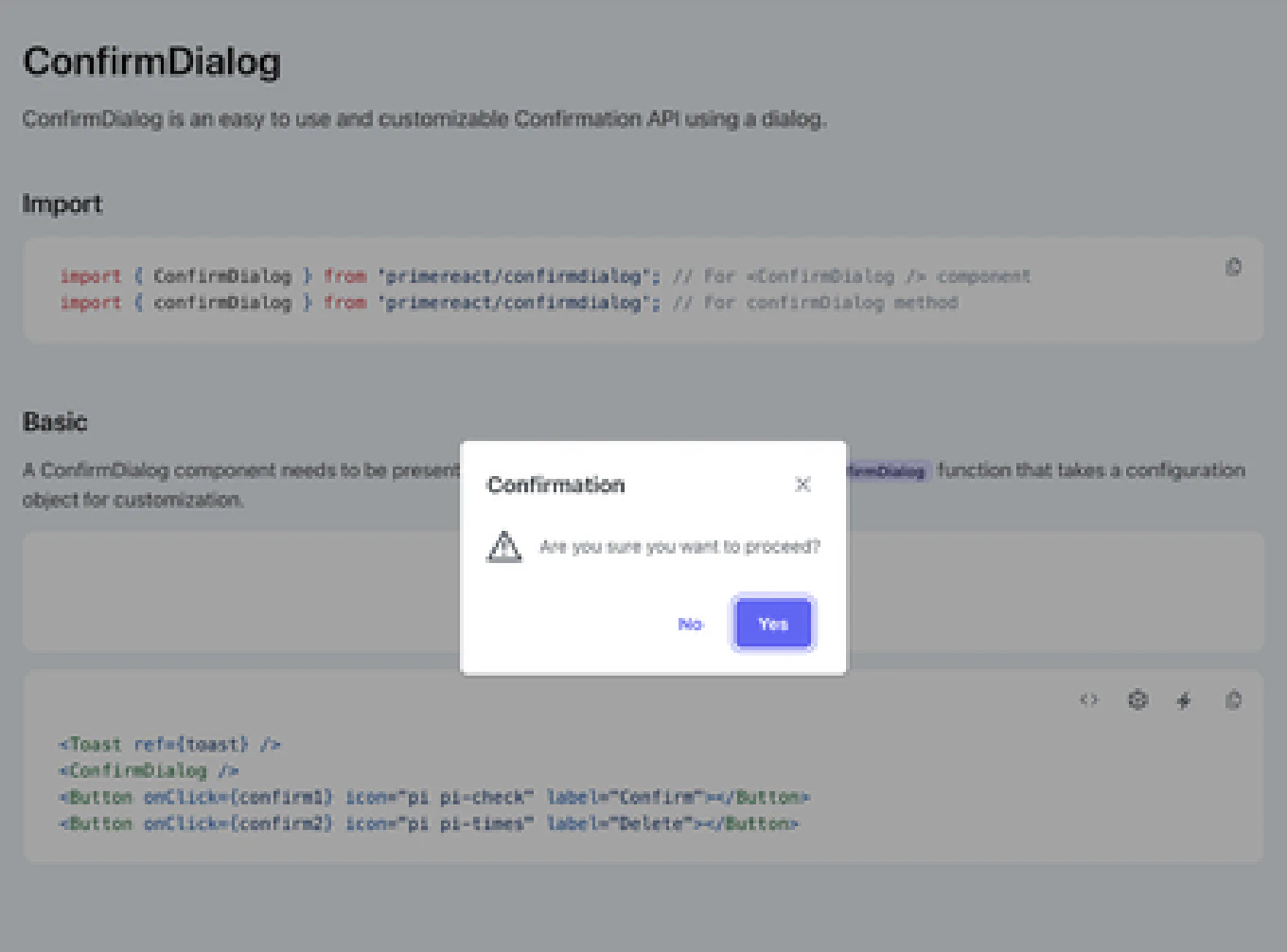The width and height of the screenshot is (1287, 952).
Task: Click the Import section heading
Action: [62, 203]
